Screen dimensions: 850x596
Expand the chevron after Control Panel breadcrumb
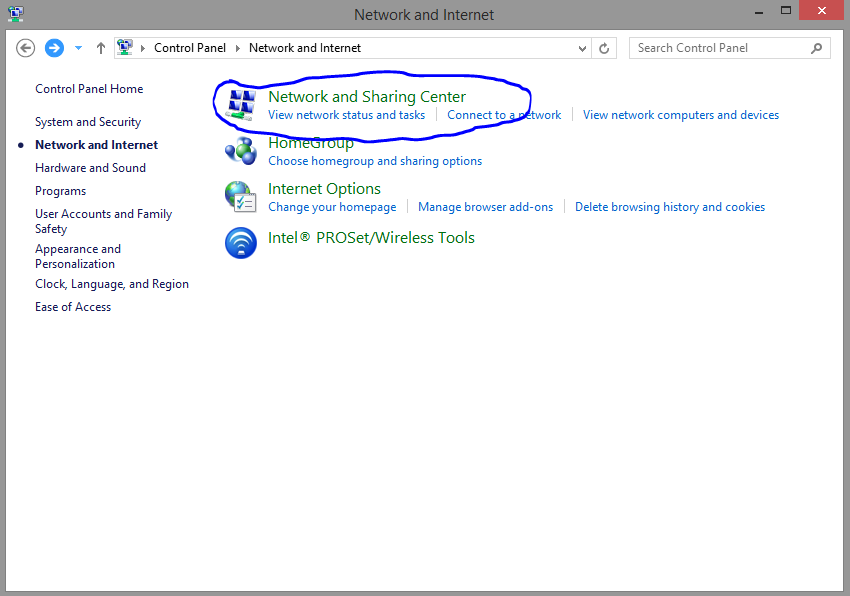coord(237,48)
